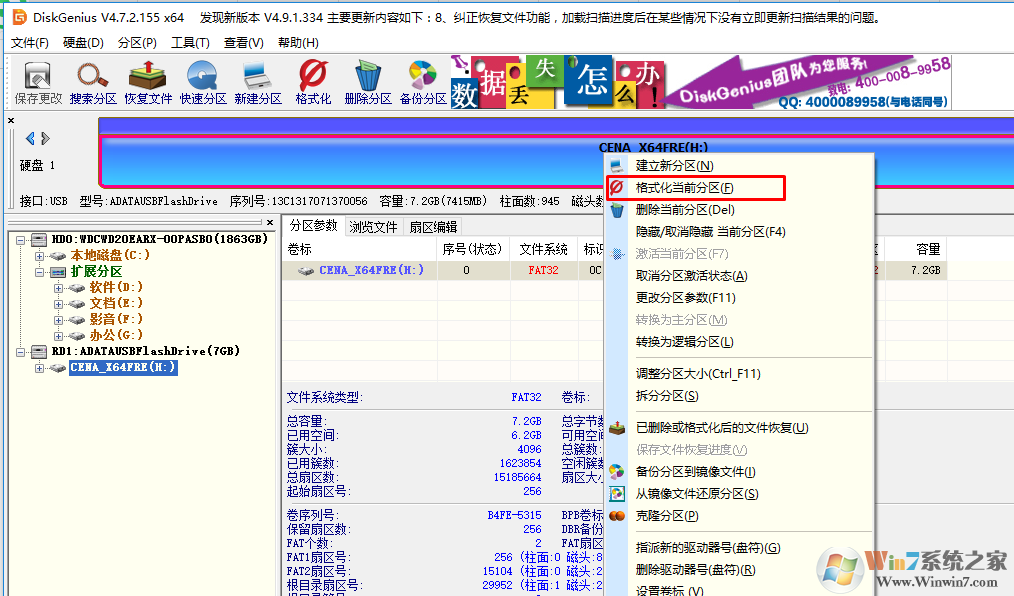Image resolution: width=1014 pixels, height=596 pixels.
Task: Switch to the 浏览文件 tab
Action: pos(373,227)
